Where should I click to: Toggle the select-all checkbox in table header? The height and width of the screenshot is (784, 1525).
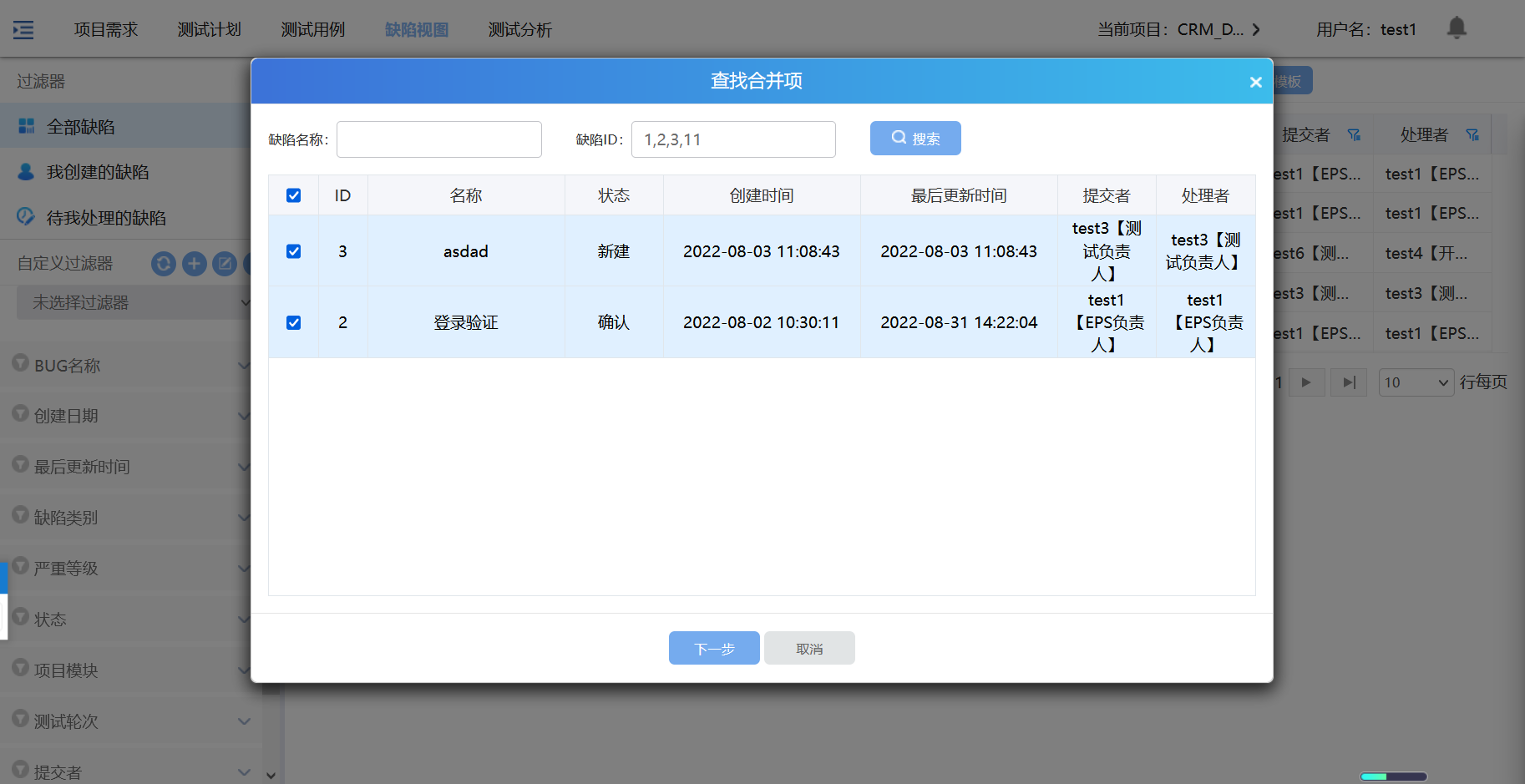(293, 195)
